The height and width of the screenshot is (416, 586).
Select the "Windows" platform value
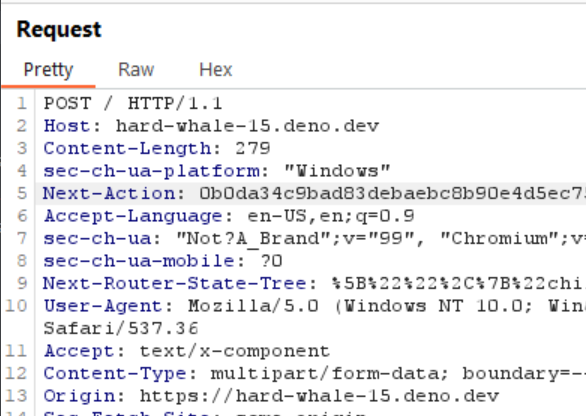coord(337,171)
